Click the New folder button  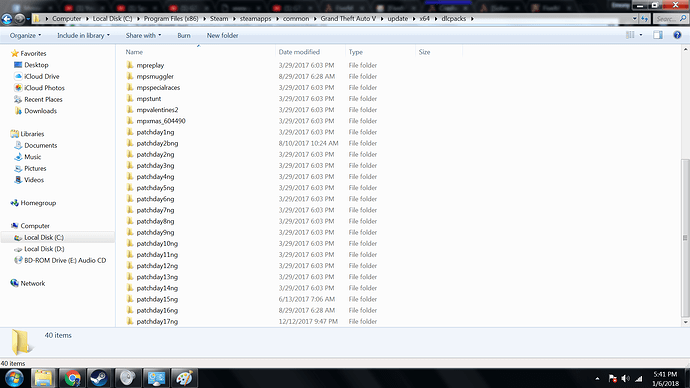click(222, 35)
